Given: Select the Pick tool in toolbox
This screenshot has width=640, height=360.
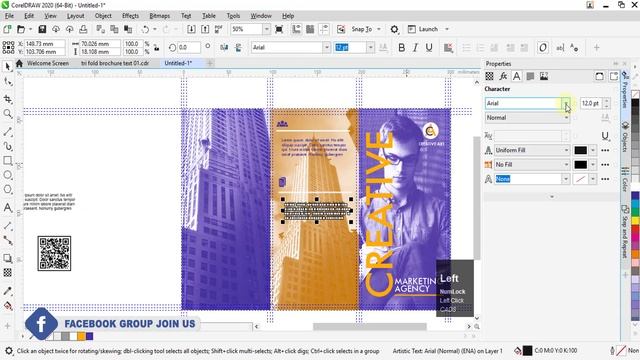Looking at the screenshot, I should tap(7, 67).
